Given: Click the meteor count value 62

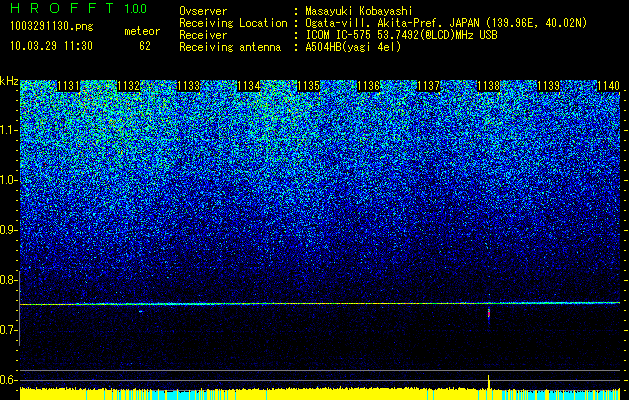Looking at the screenshot, I should [145, 46].
